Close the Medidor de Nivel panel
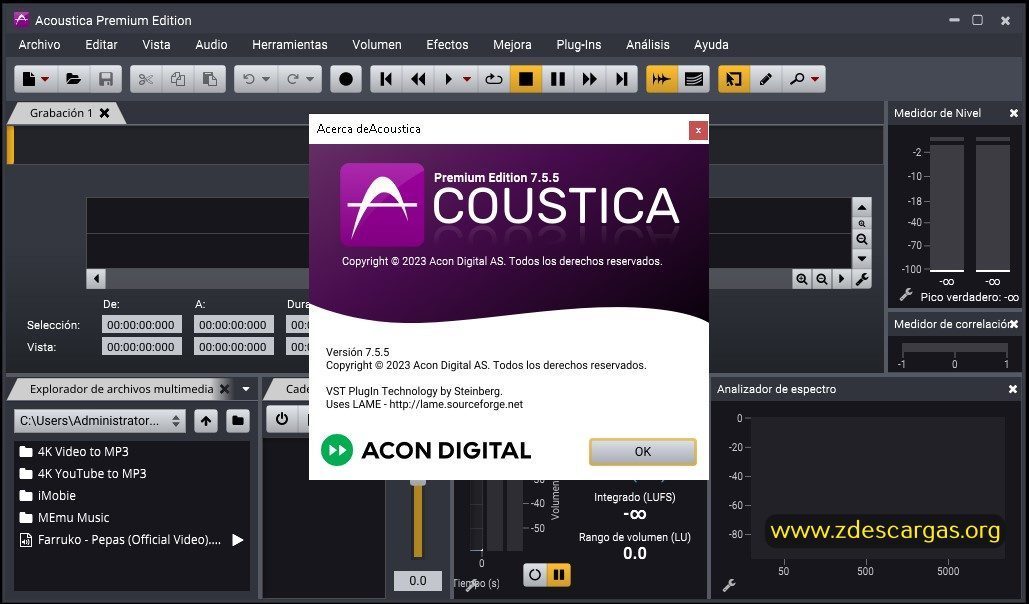This screenshot has width=1029, height=604. pos(1013,114)
